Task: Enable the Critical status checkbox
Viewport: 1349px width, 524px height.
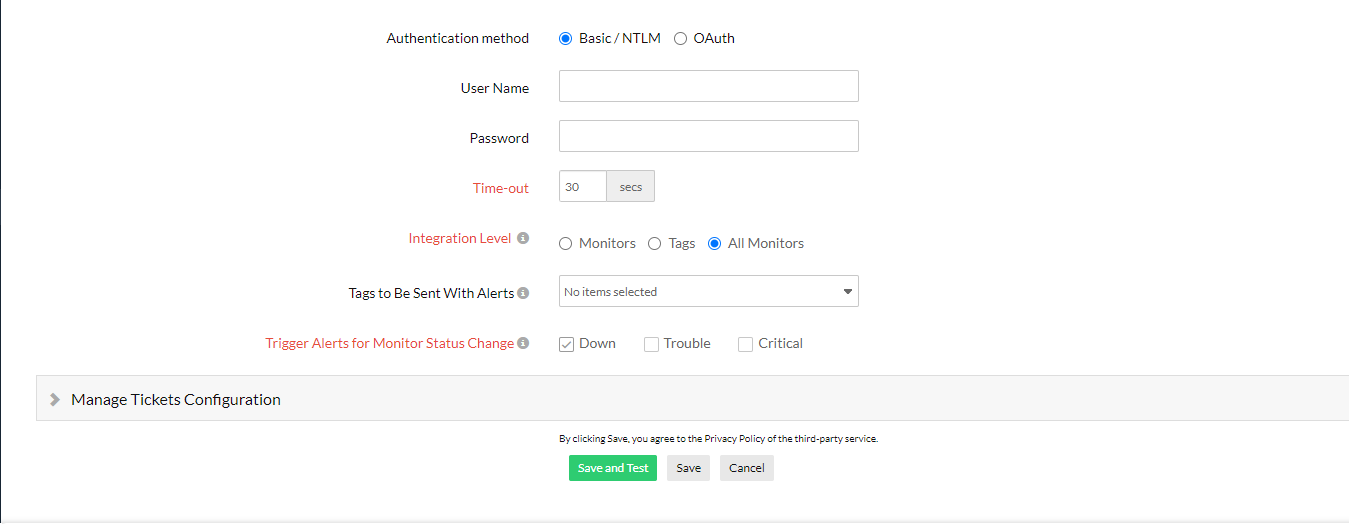Action: tap(745, 345)
